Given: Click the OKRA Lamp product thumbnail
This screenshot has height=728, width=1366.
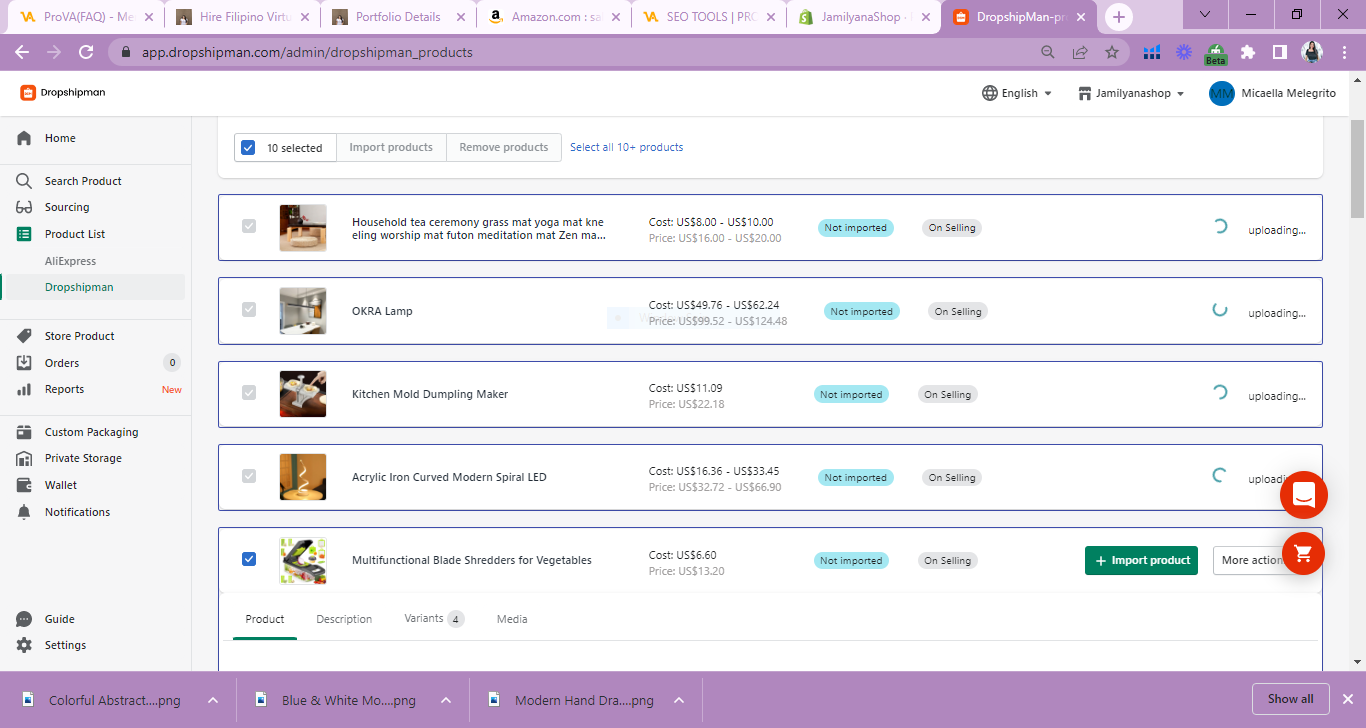Looking at the screenshot, I should point(303,311).
